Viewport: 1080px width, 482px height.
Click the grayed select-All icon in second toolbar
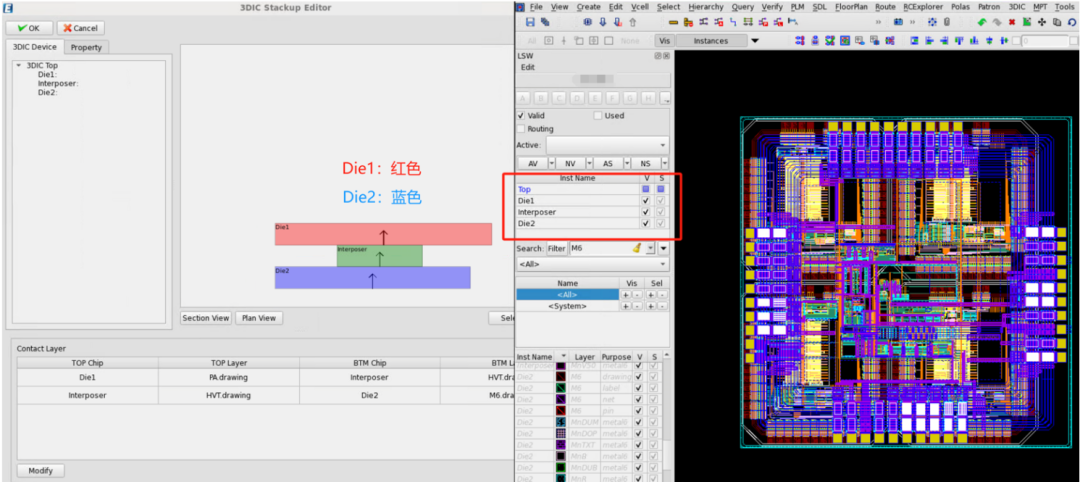[x=532, y=41]
